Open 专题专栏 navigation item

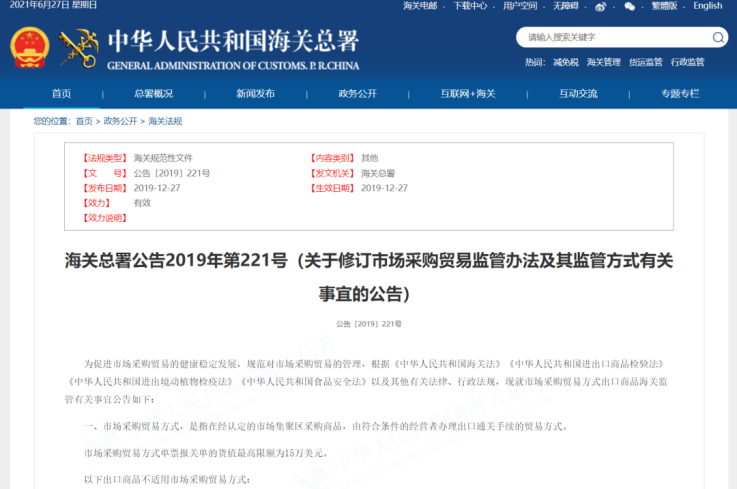[x=680, y=94]
